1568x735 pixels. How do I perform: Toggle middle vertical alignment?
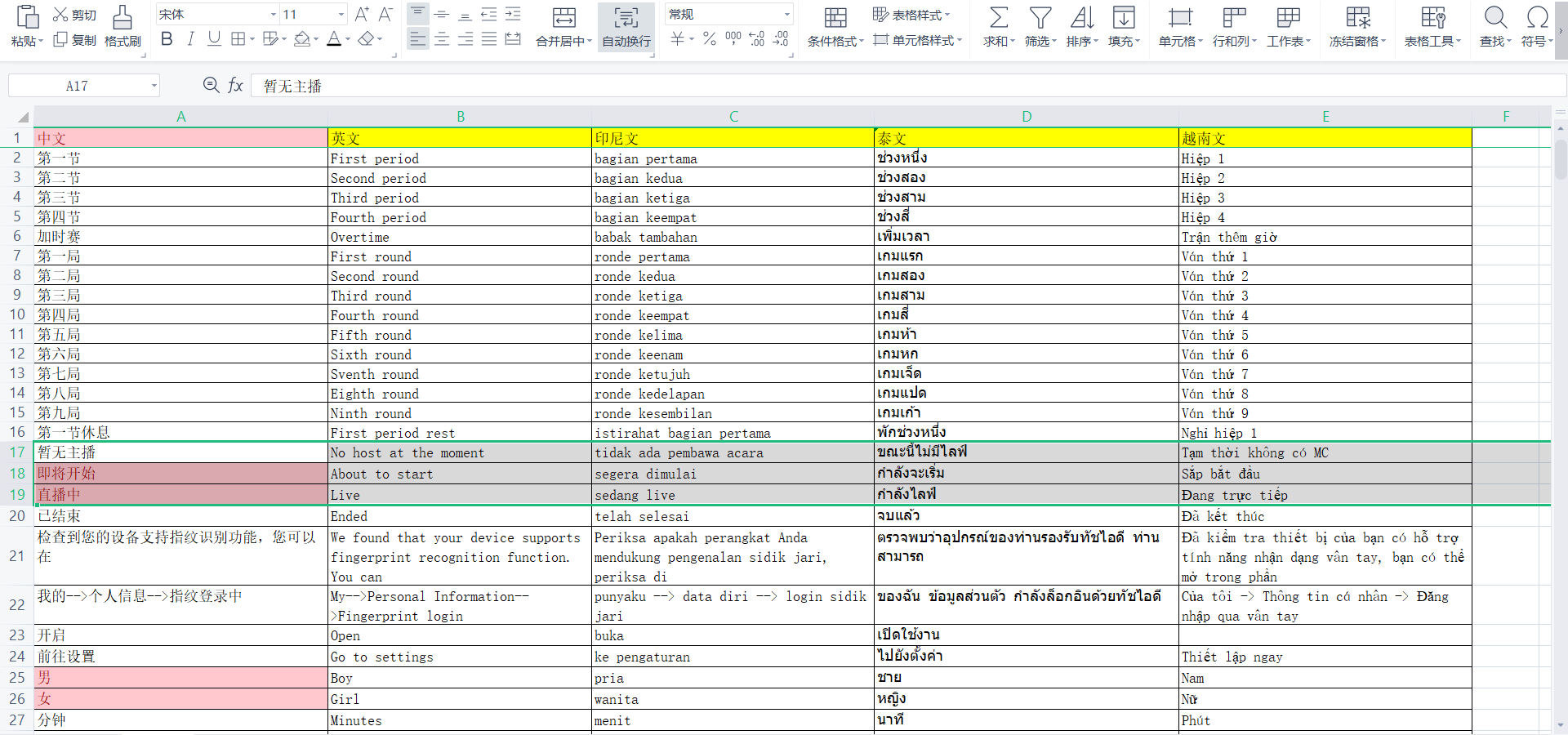coord(442,14)
